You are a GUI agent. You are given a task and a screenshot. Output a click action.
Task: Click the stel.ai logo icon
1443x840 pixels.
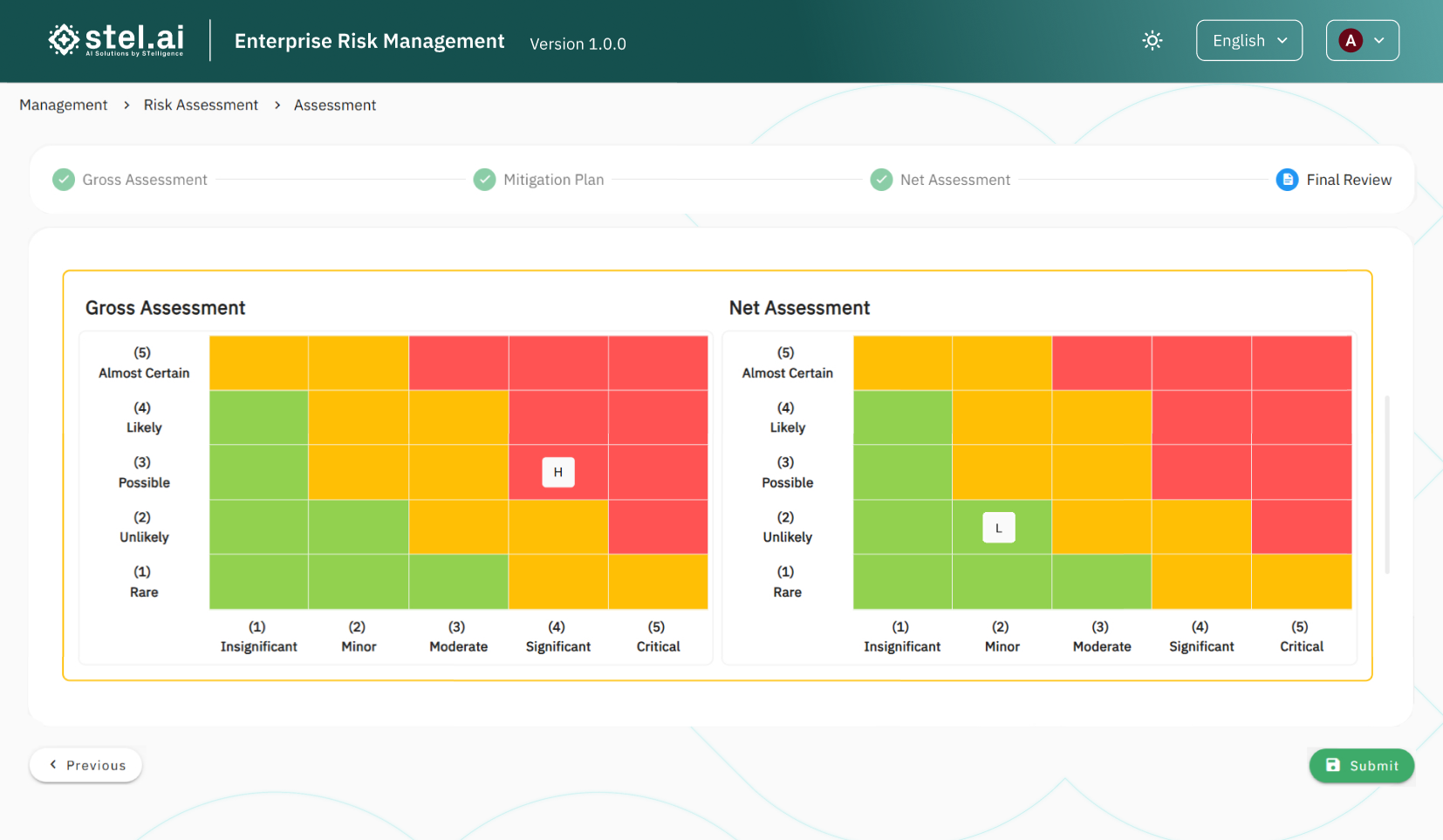pyautogui.click(x=64, y=40)
